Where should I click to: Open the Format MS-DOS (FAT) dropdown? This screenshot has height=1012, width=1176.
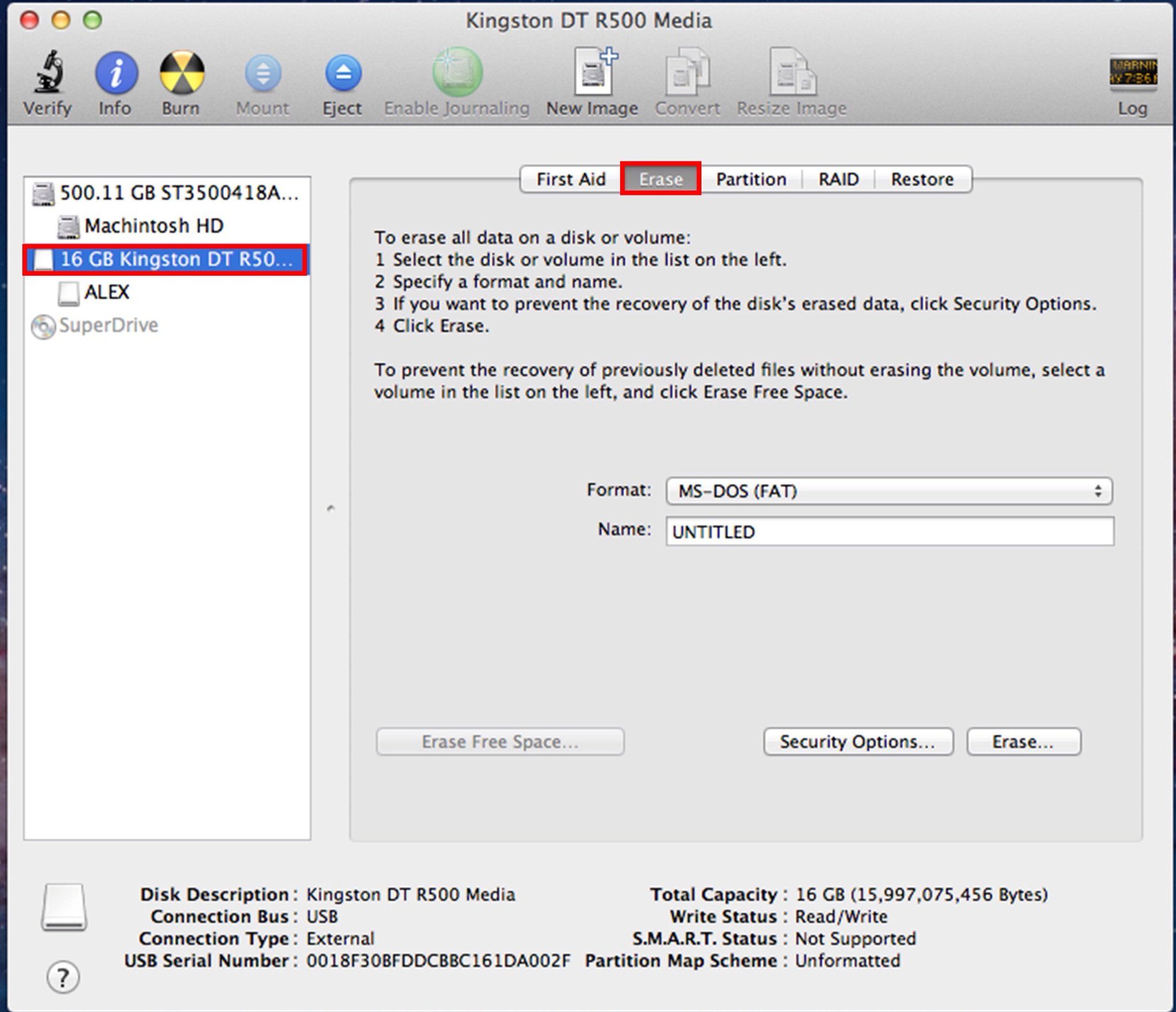889,491
